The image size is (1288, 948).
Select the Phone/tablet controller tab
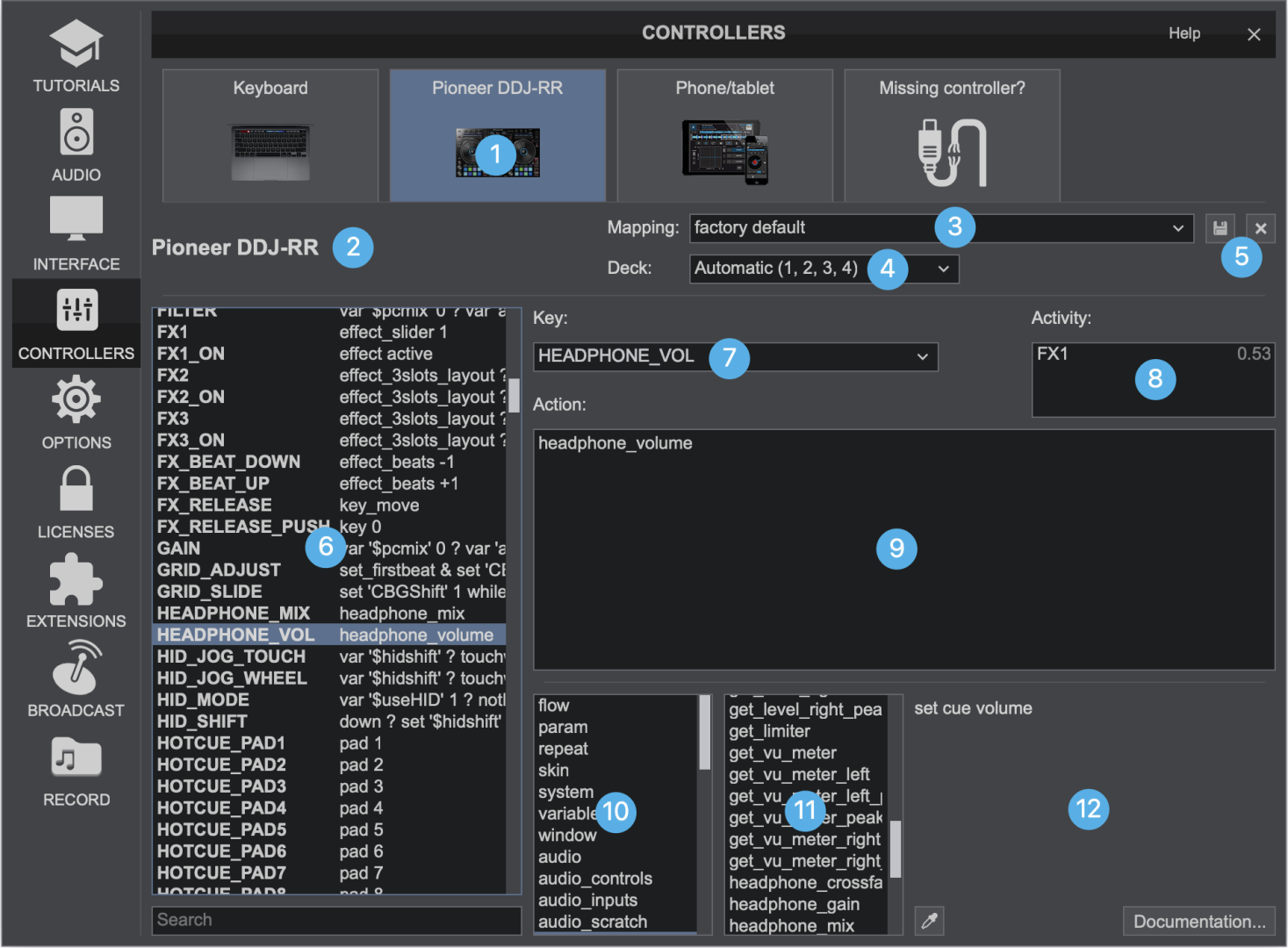[724, 136]
